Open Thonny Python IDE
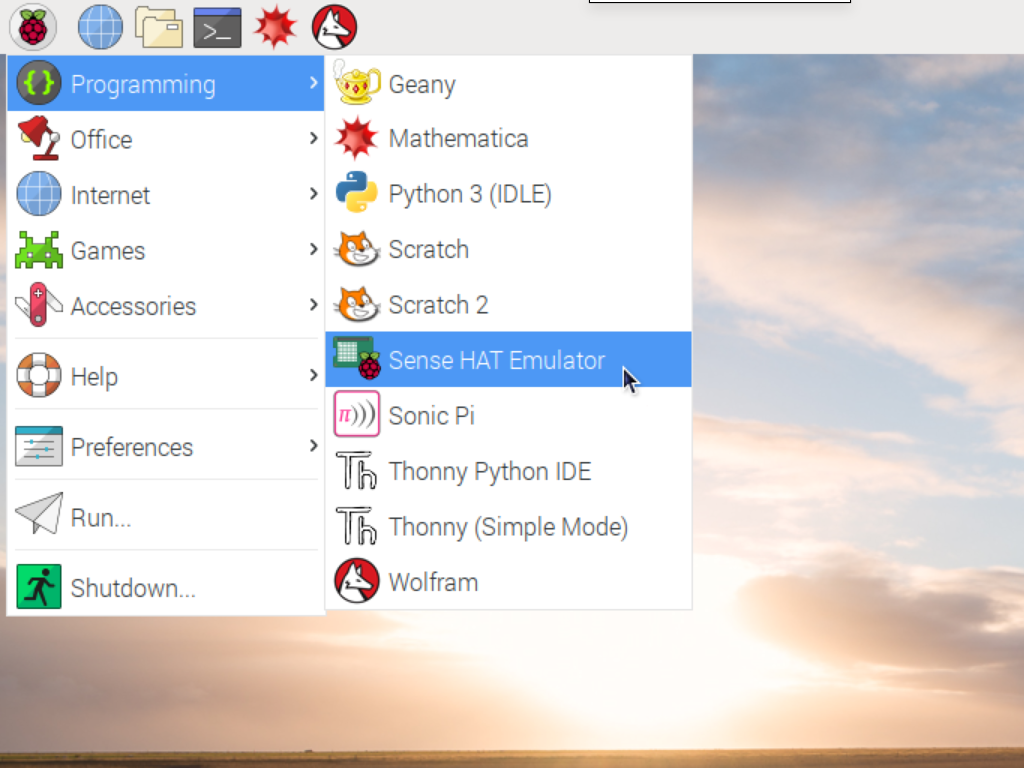 pos(509,470)
